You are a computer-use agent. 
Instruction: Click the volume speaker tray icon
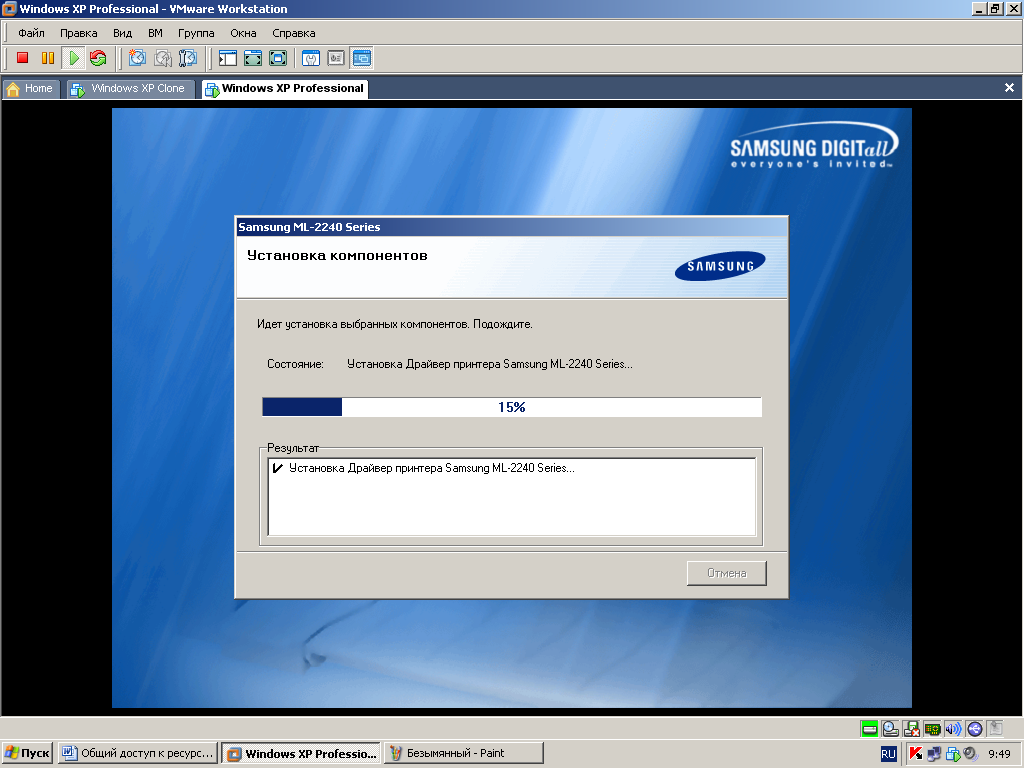tap(970, 754)
